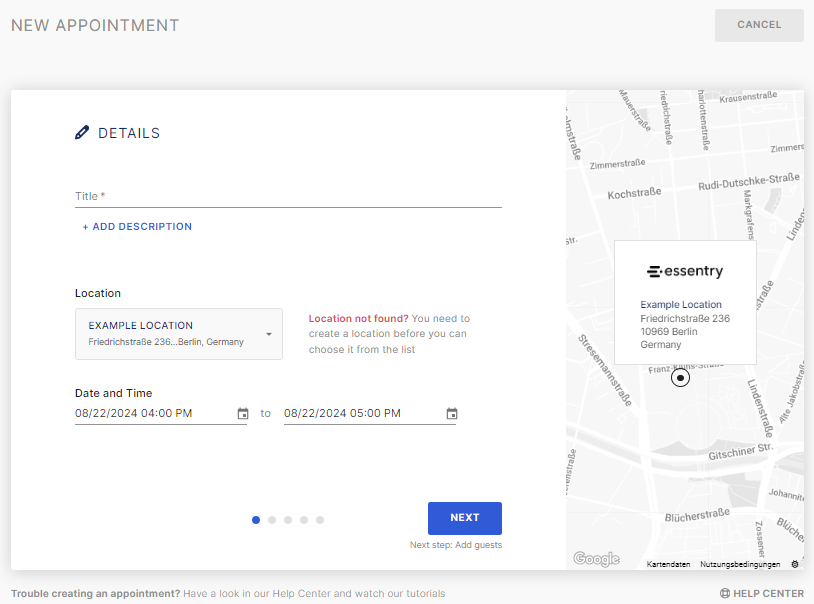Select the fifth step indicator dot

coord(320,520)
